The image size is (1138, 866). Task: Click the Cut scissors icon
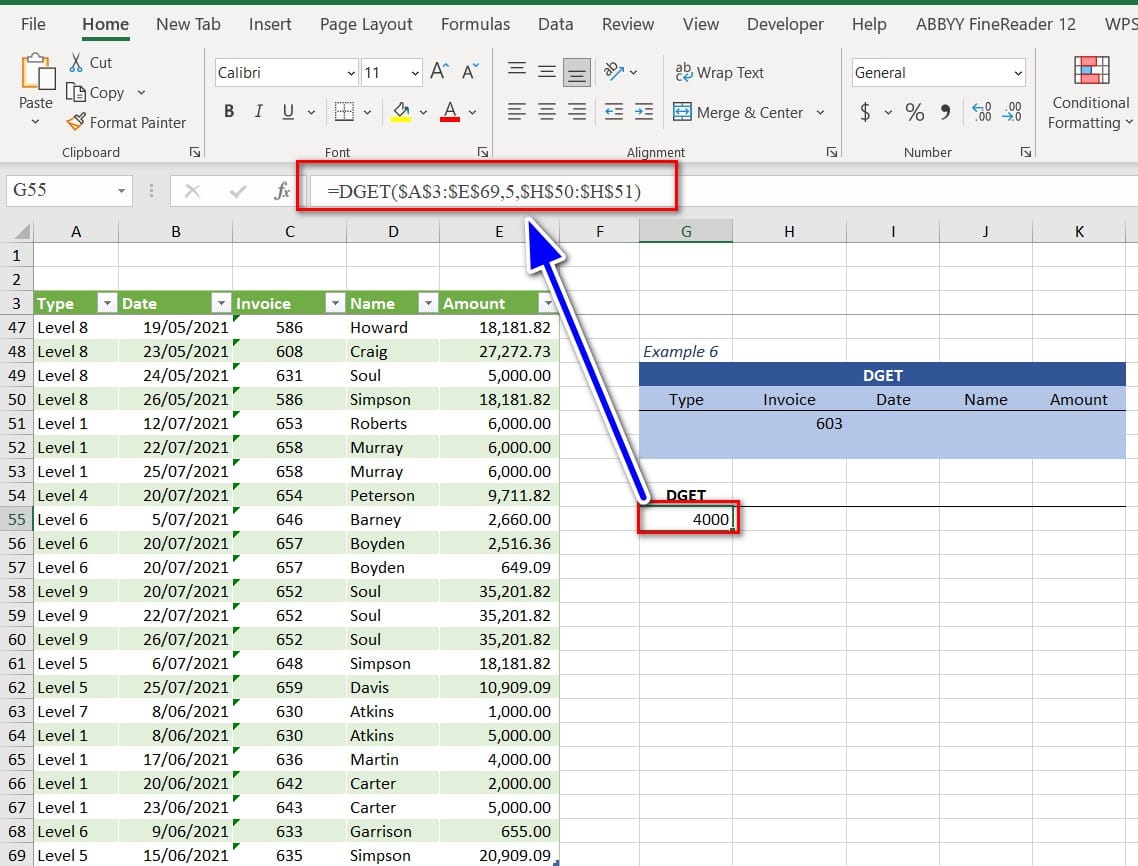(x=76, y=62)
